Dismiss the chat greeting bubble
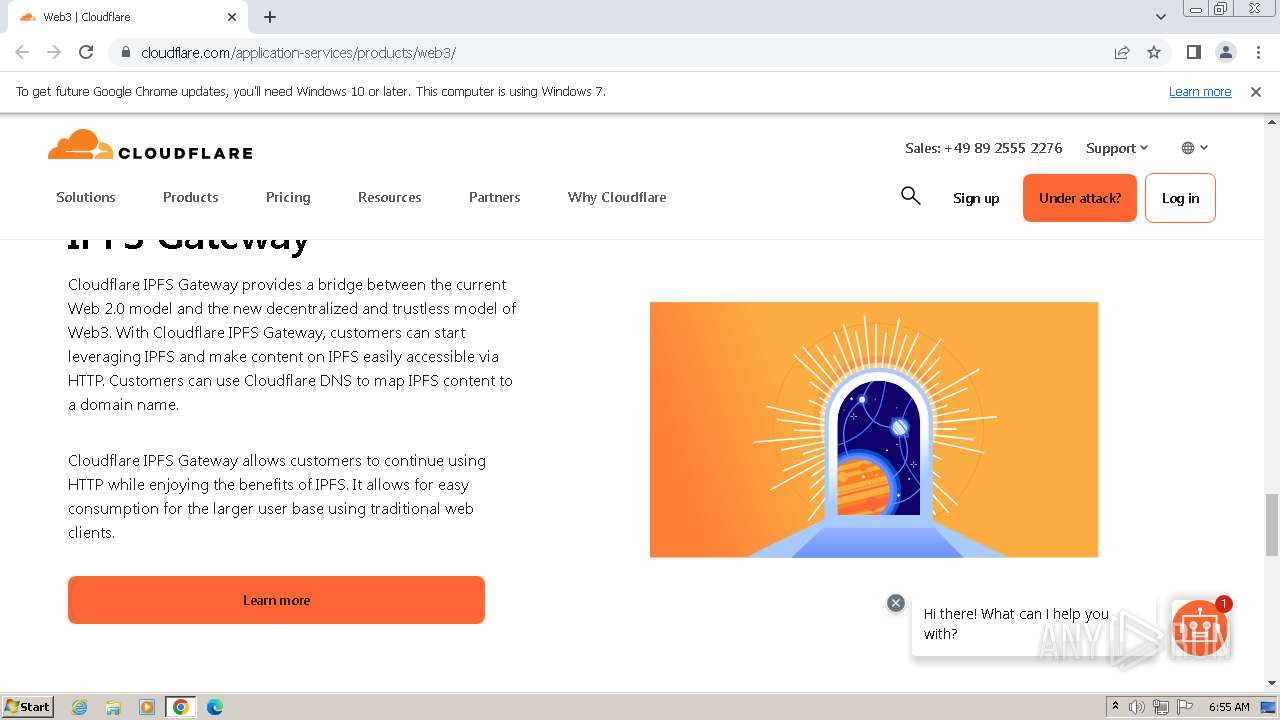The width and height of the screenshot is (1280, 720). 896,603
